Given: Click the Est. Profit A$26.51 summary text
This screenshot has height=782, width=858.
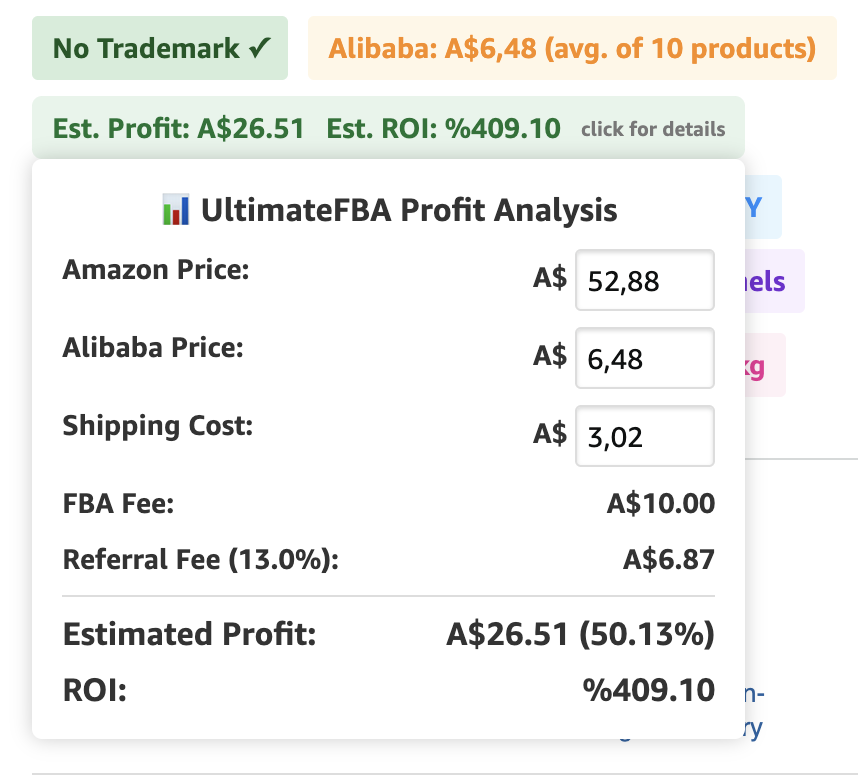Looking at the screenshot, I should coord(179,128).
